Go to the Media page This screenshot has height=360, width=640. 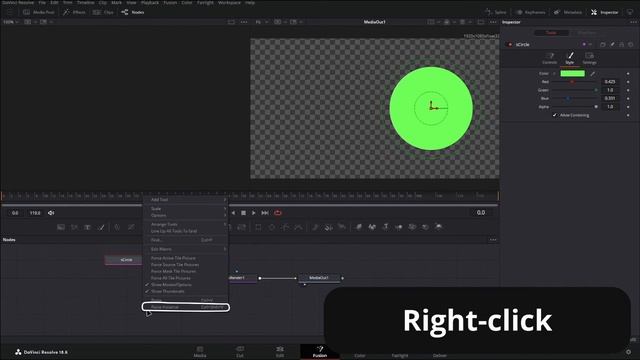[x=200, y=352]
